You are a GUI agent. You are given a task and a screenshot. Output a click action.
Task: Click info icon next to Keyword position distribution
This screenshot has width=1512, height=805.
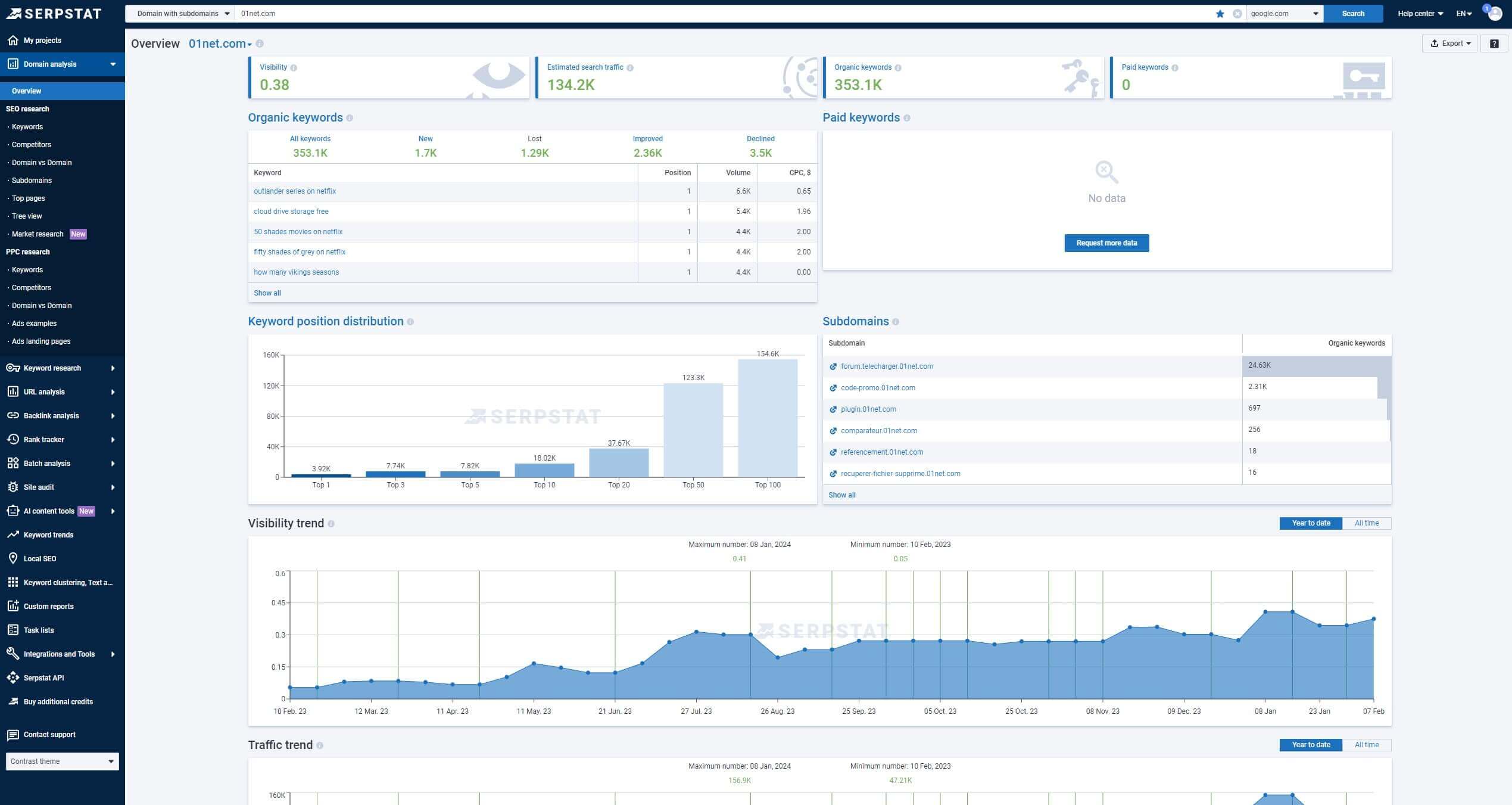point(410,322)
